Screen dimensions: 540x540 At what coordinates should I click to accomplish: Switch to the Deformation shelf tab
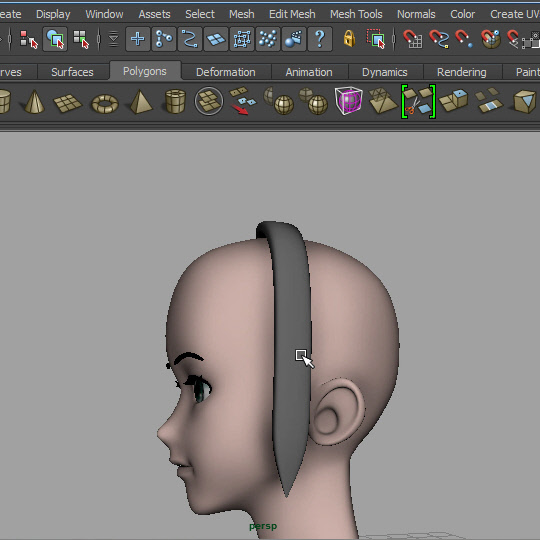pos(226,72)
